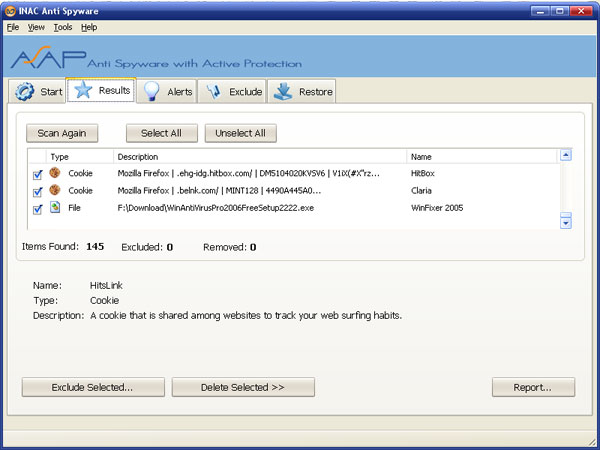Screen dimensions: 600x450
Task: Click the Restore tab download icon
Action: point(283,92)
